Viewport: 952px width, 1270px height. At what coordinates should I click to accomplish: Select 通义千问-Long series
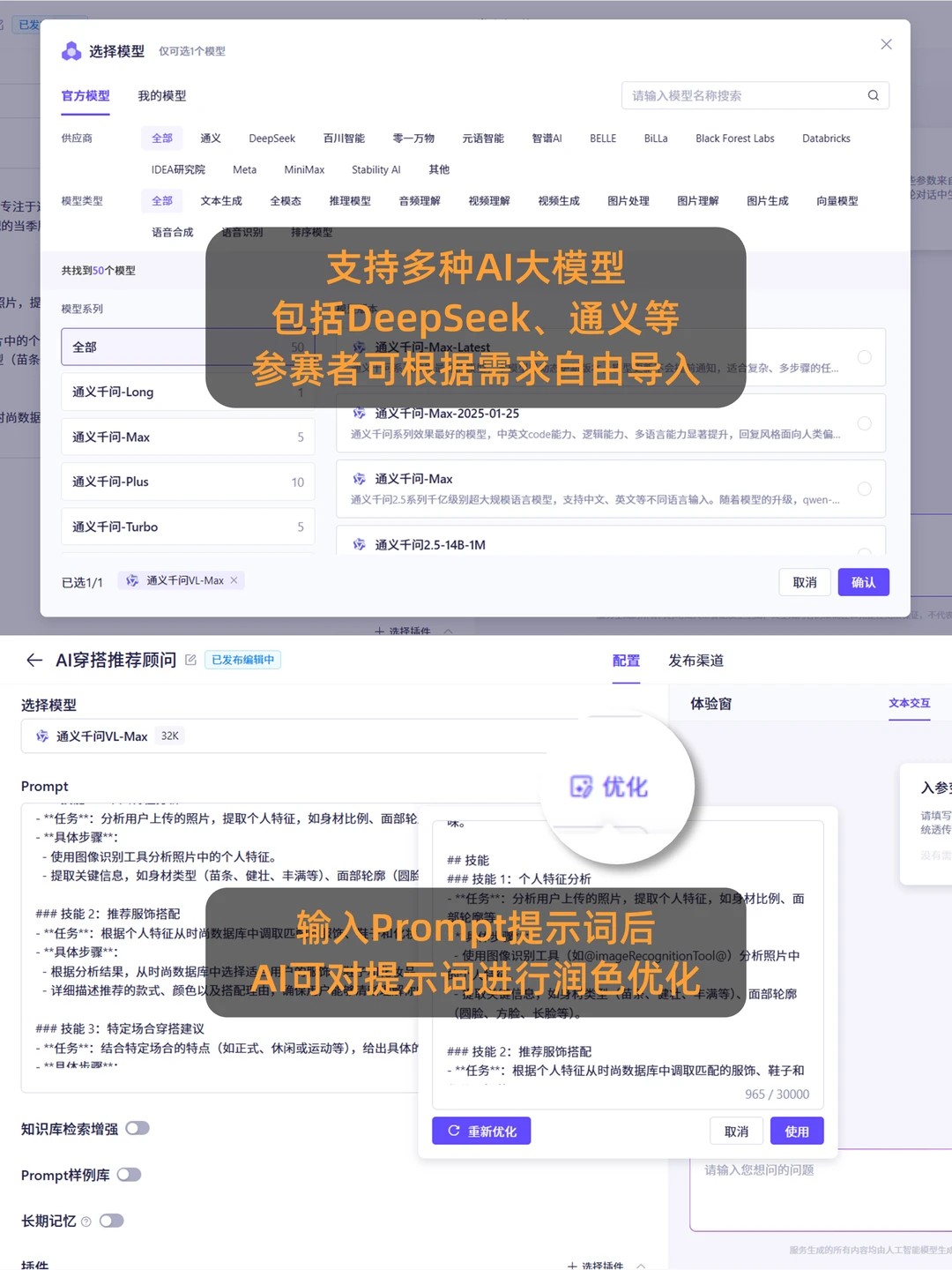188,392
